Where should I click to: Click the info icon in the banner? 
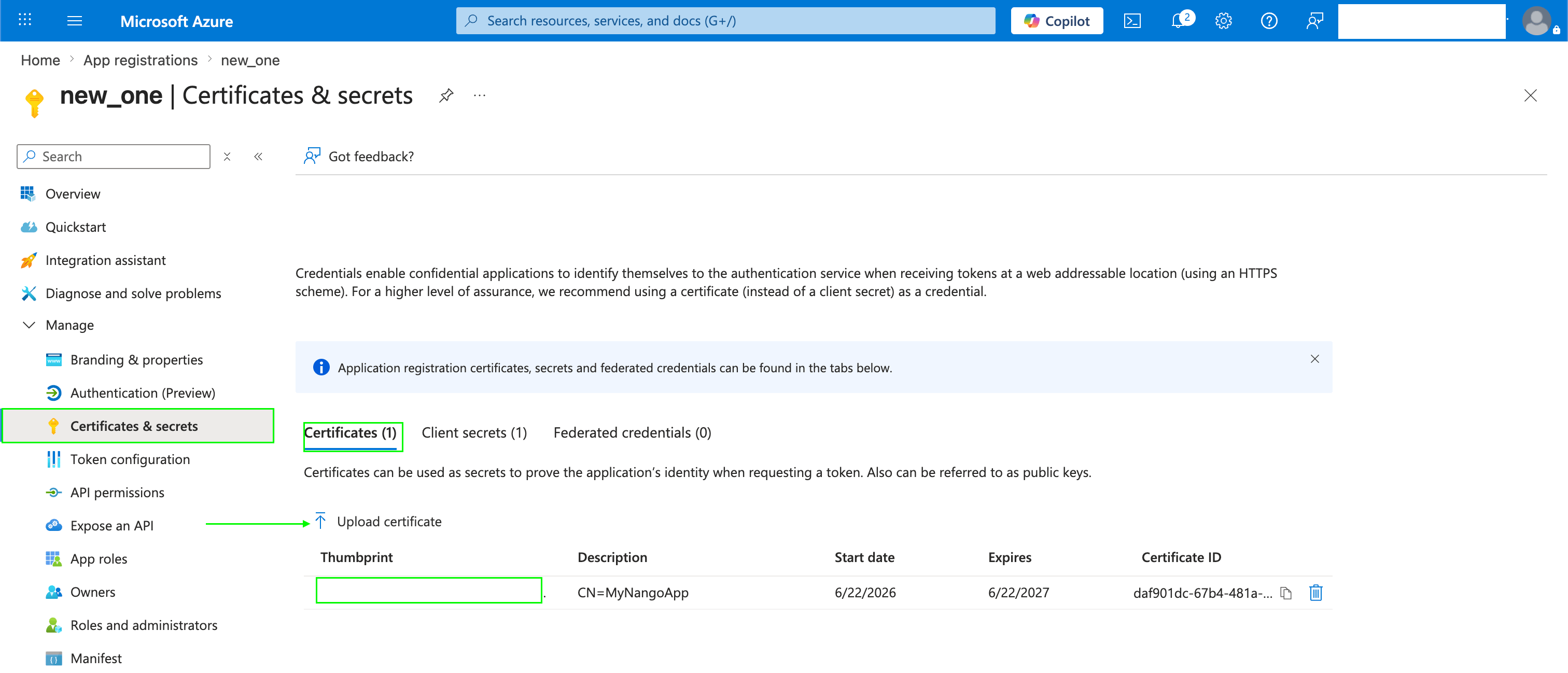(x=321, y=368)
